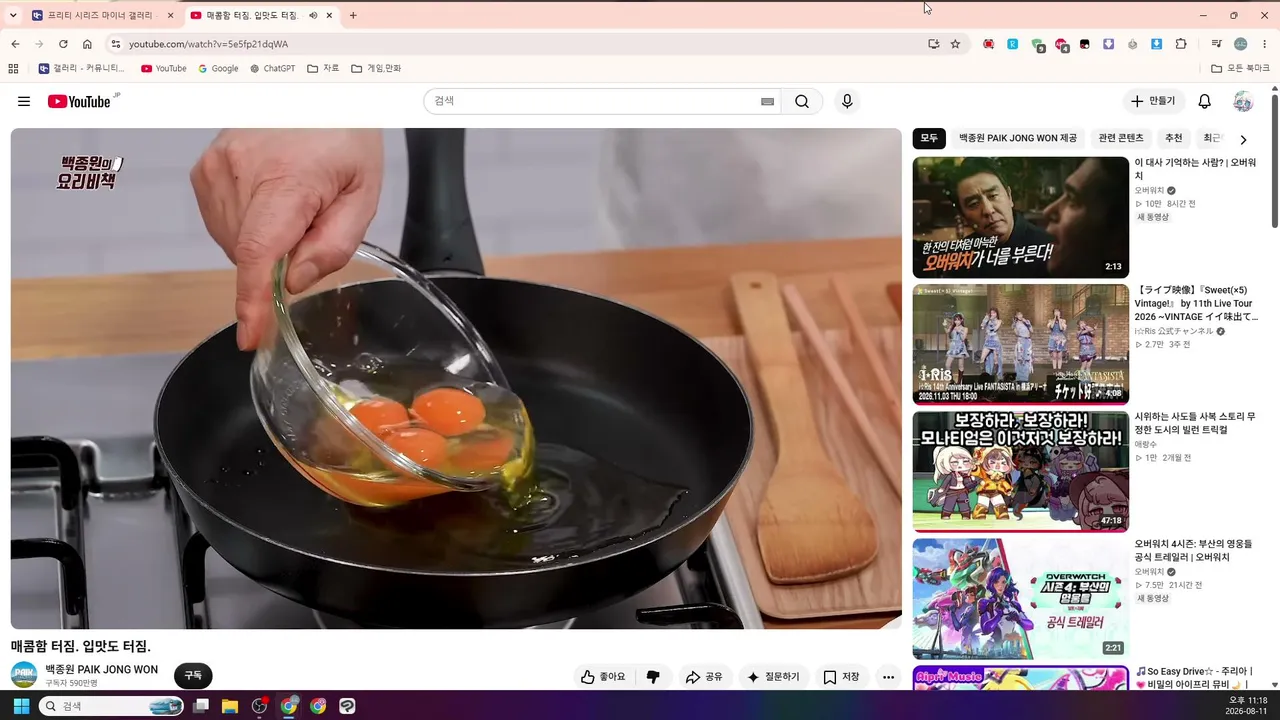
Task: Share the video with 공유
Action: 704,677
